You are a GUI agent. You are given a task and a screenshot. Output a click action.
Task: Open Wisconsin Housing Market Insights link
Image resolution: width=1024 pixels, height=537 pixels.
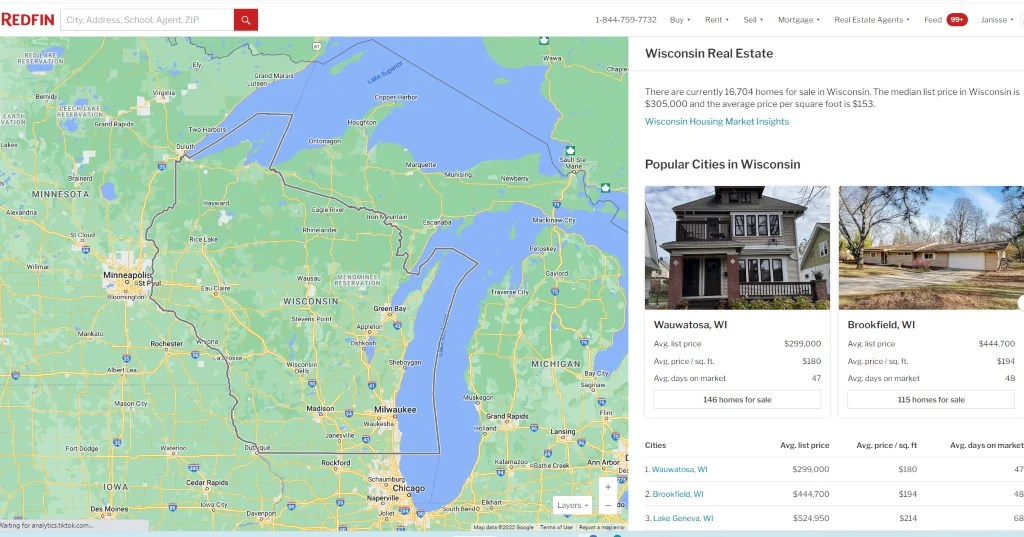point(716,122)
